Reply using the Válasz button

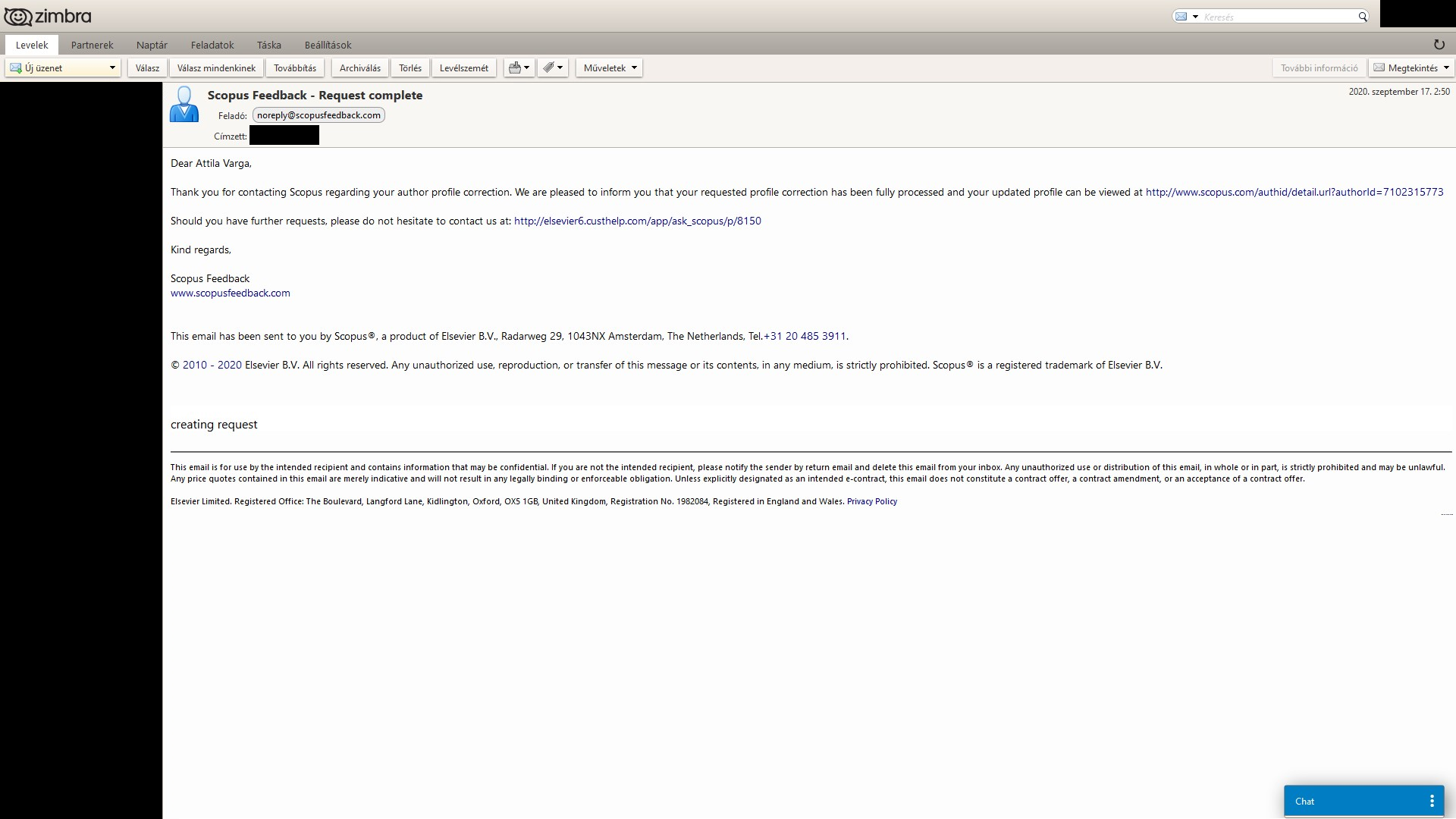147,67
